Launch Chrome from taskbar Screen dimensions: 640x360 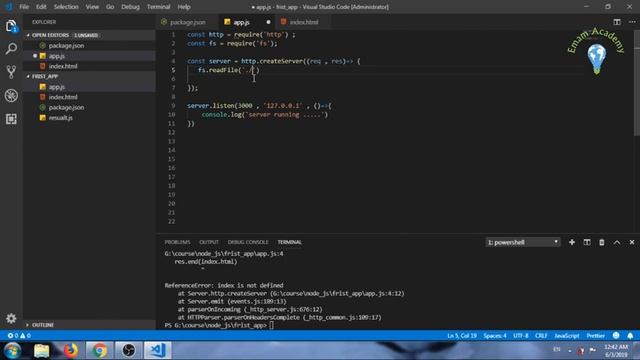[x=99, y=350]
